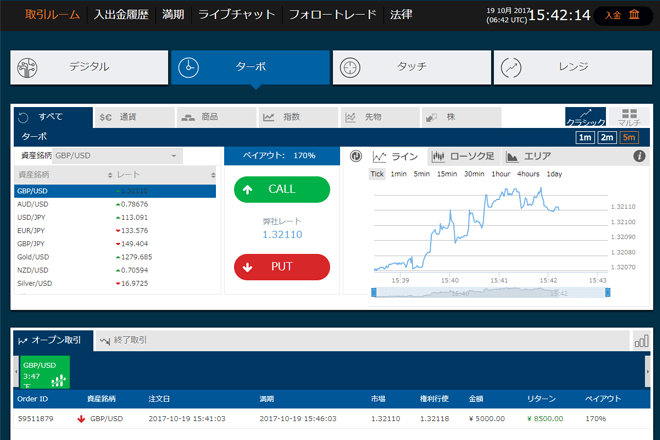
Task: Choose the 1m expiry
Action: point(585,137)
